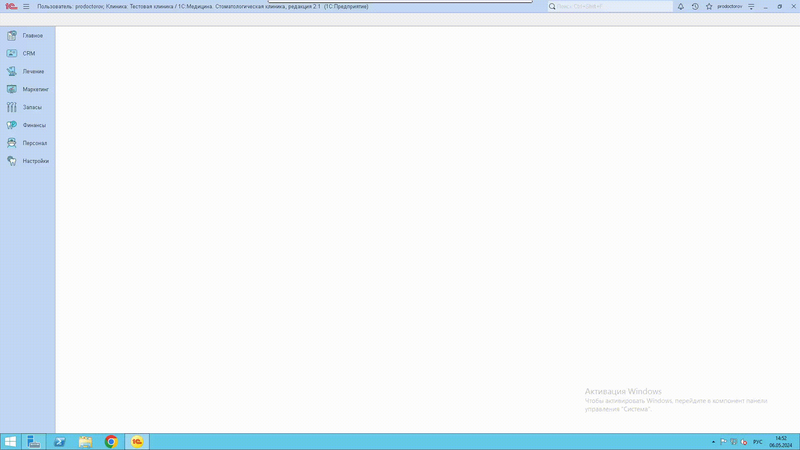
Task: Launch Google Chrome from taskbar
Action: 111,441
